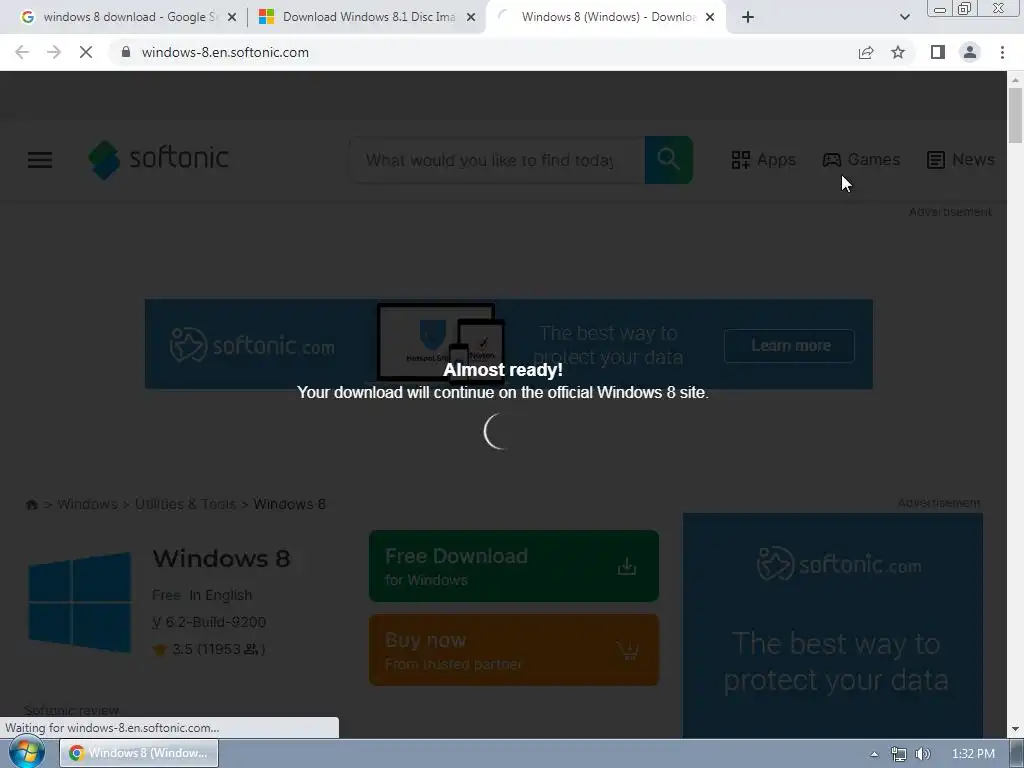Close the Google search tab
Image resolution: width=1024 pixels, height=768 pixels.
pyautogui.click(x=231, y=18)
